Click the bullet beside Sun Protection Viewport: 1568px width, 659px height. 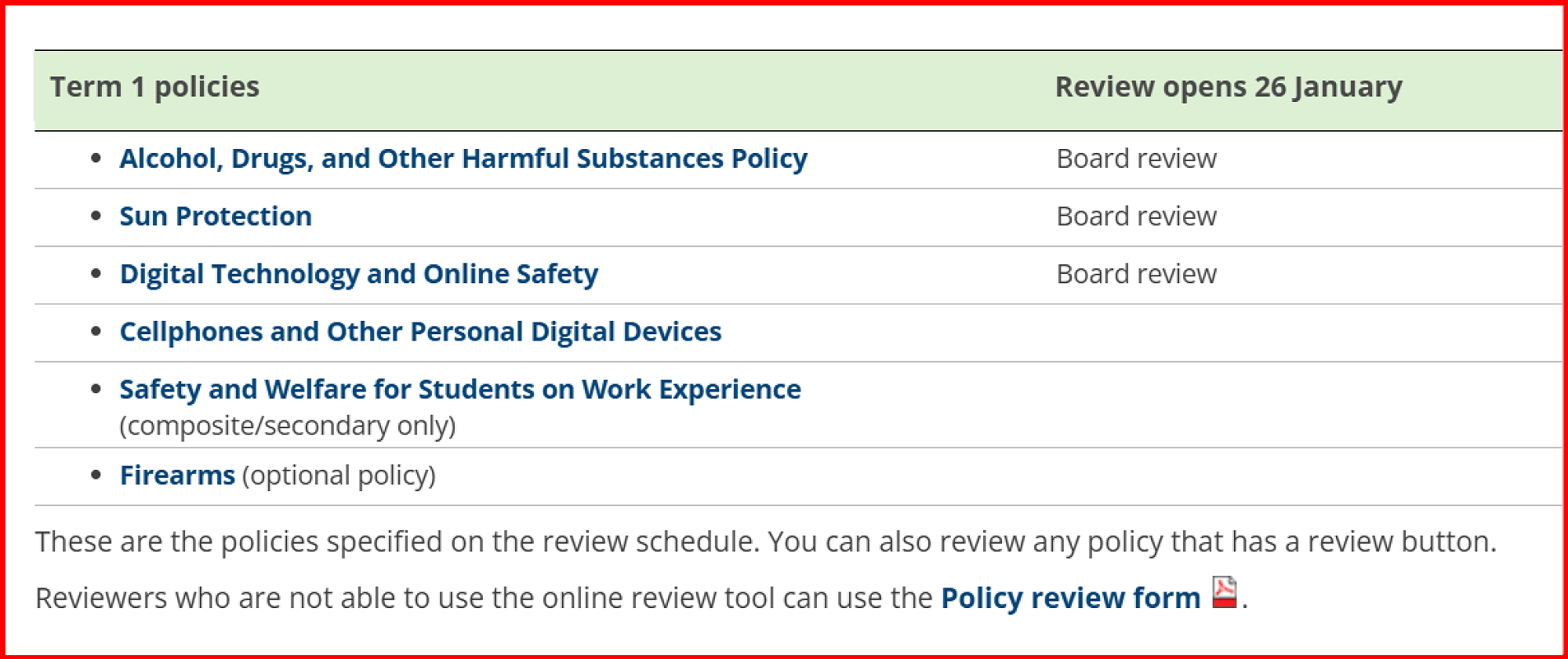pos(96,216)
